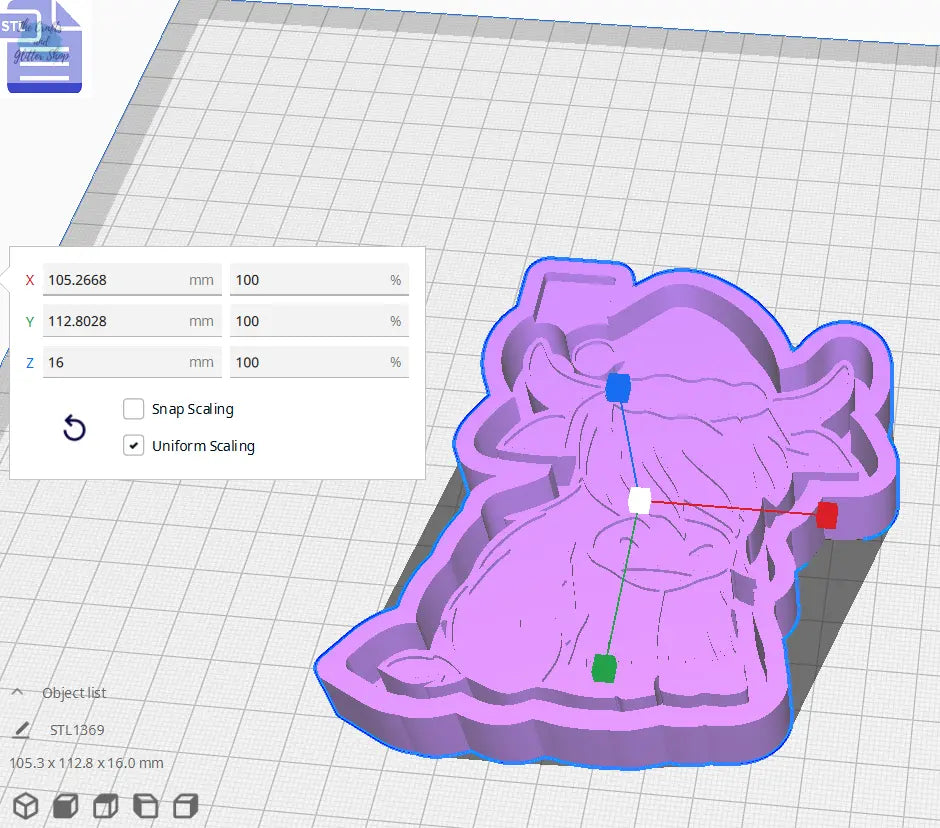Select the default 3D view cube icon
Viewport: 940px width, 828px height.
[27, 805]
